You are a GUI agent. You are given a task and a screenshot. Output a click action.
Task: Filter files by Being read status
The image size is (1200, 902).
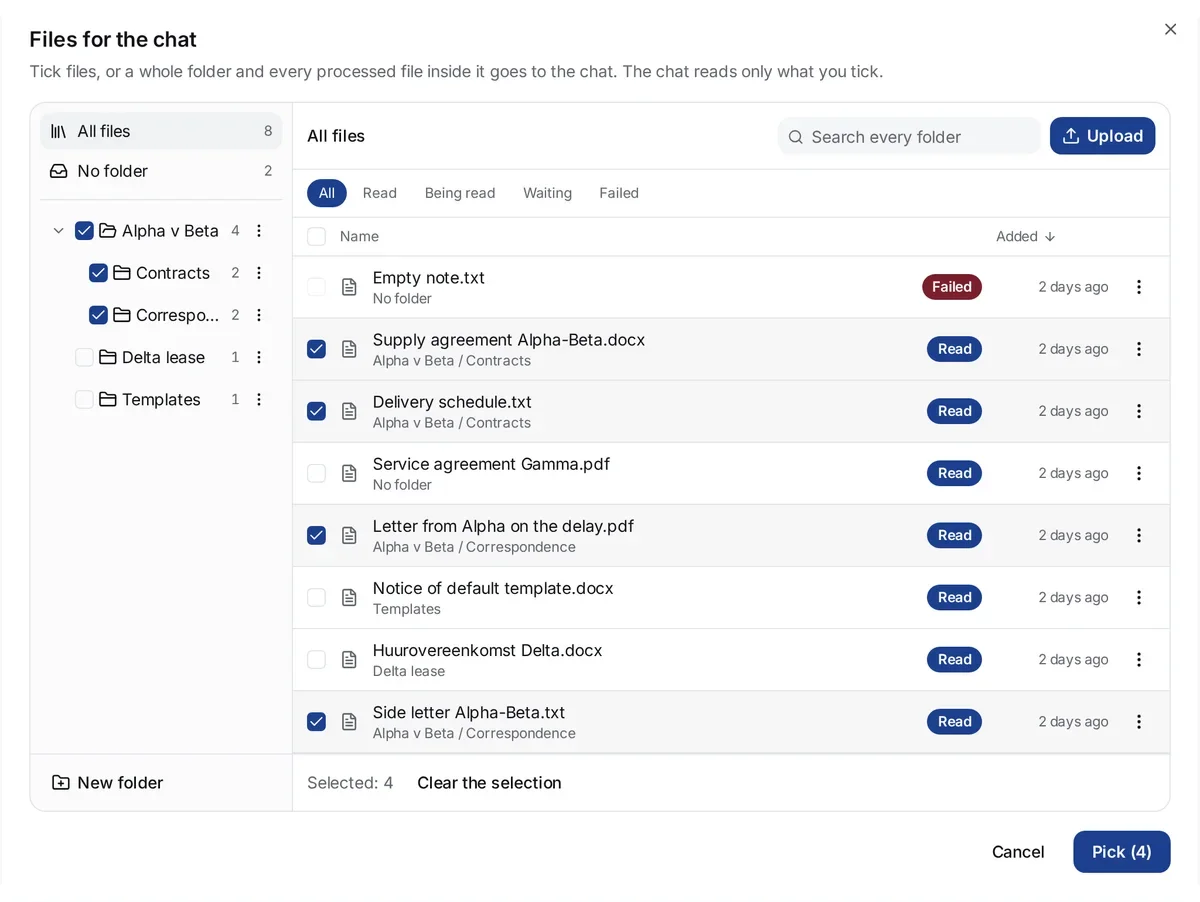tap(460, 193)
